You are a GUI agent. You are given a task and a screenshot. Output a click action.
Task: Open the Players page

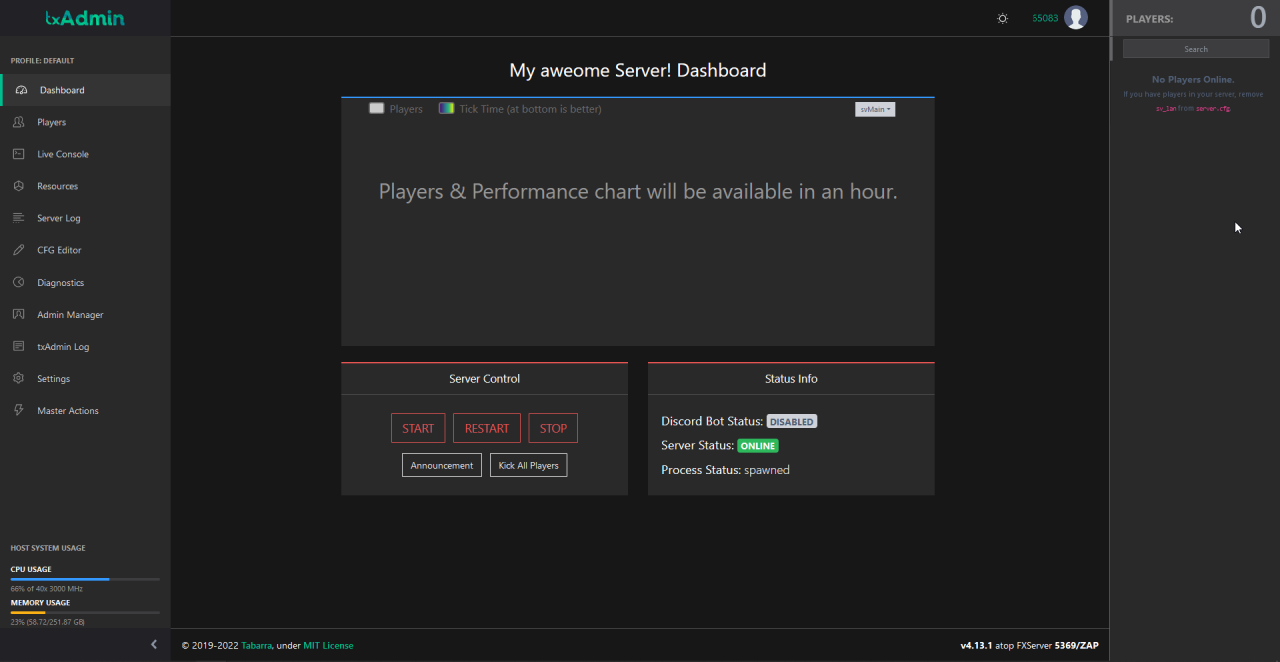pos(85,122)
